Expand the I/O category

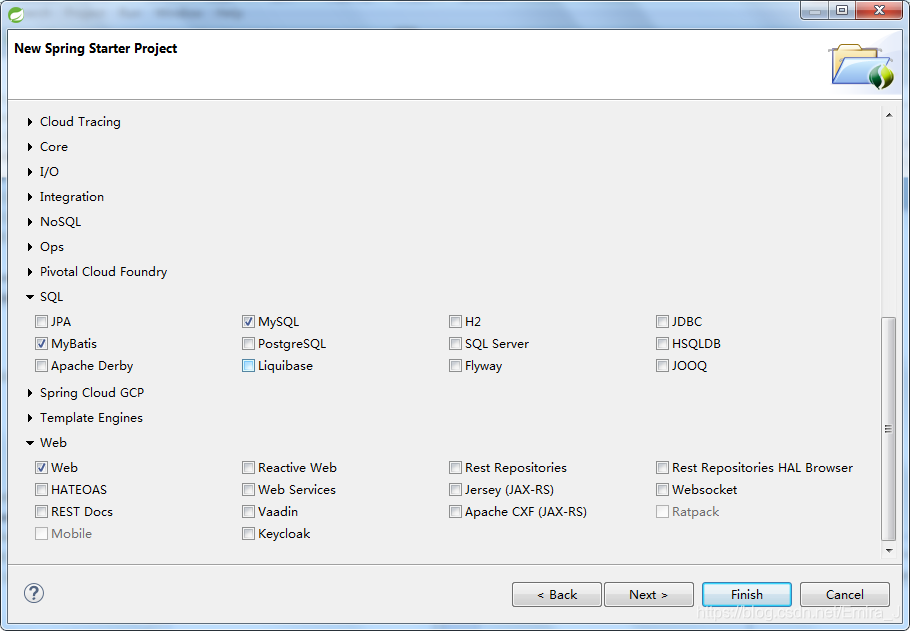point(30,172)
